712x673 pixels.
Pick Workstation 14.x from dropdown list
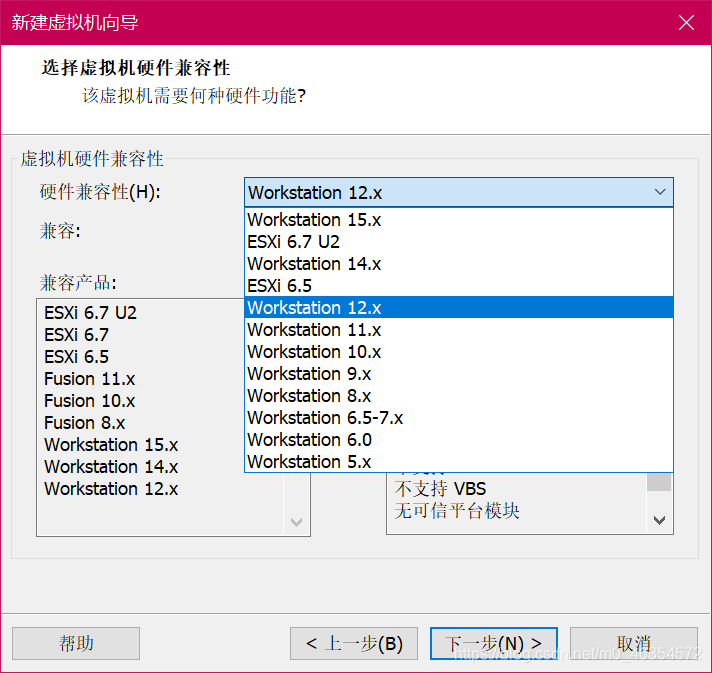459,264
